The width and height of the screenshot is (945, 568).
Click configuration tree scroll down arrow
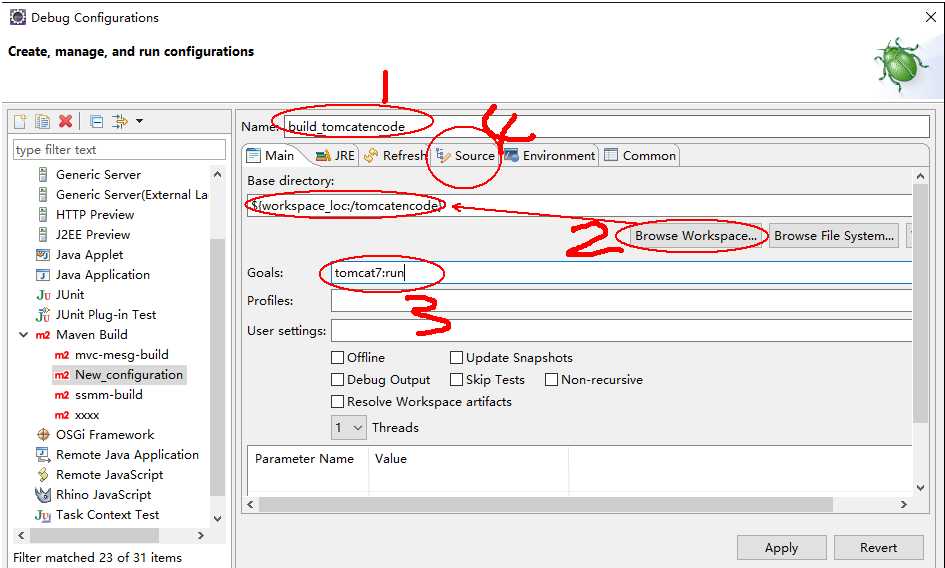click(x=218, y=519)
